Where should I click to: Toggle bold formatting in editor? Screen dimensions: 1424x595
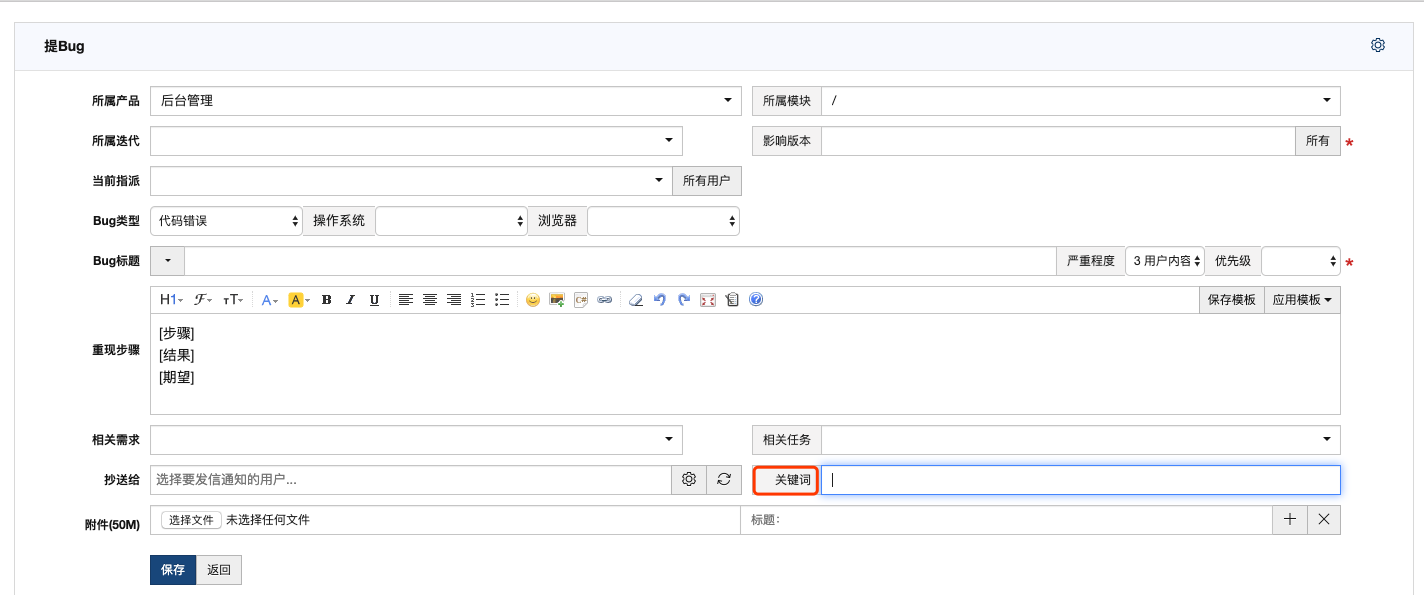tap(327, 300)
